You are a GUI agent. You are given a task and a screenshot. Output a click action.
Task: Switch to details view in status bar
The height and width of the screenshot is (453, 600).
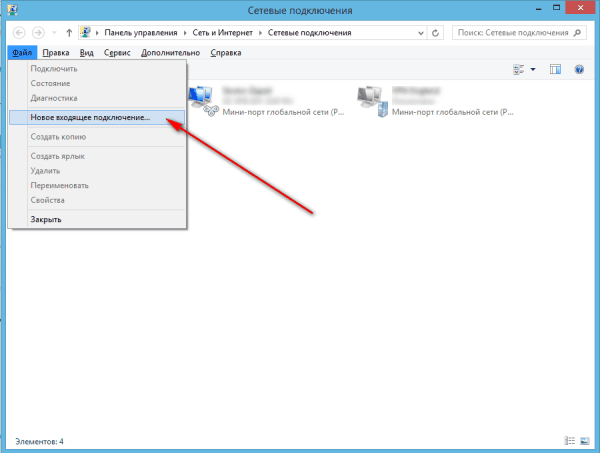click(x=570, y=441)
